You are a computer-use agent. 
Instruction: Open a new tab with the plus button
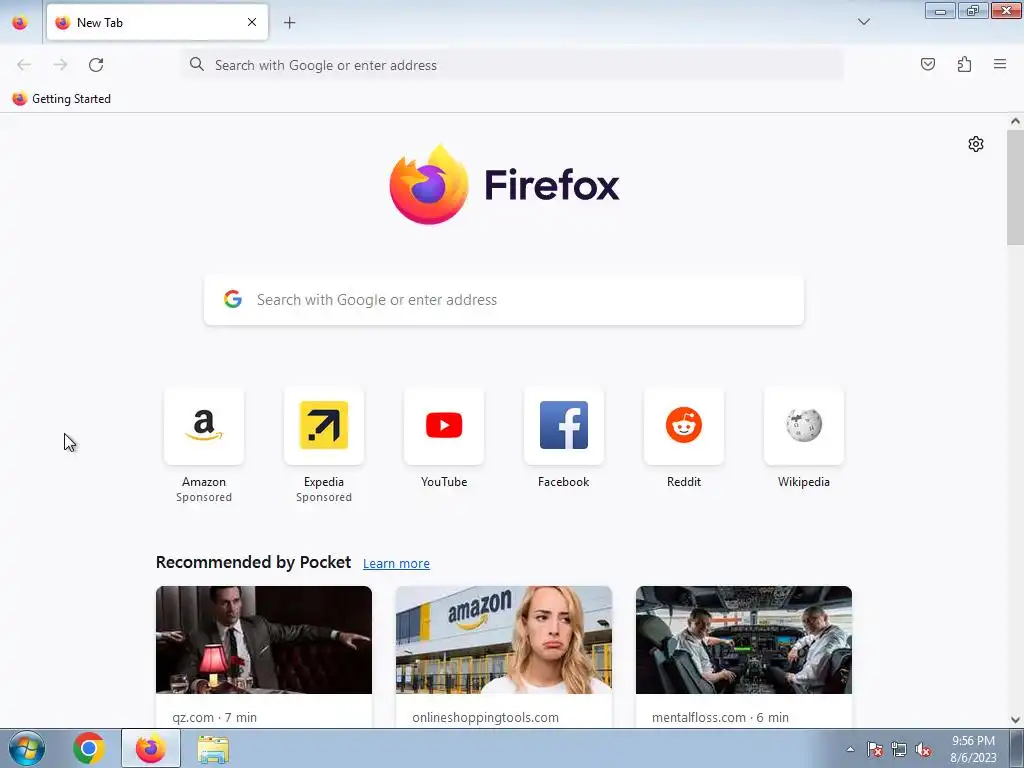pos(289,23)
